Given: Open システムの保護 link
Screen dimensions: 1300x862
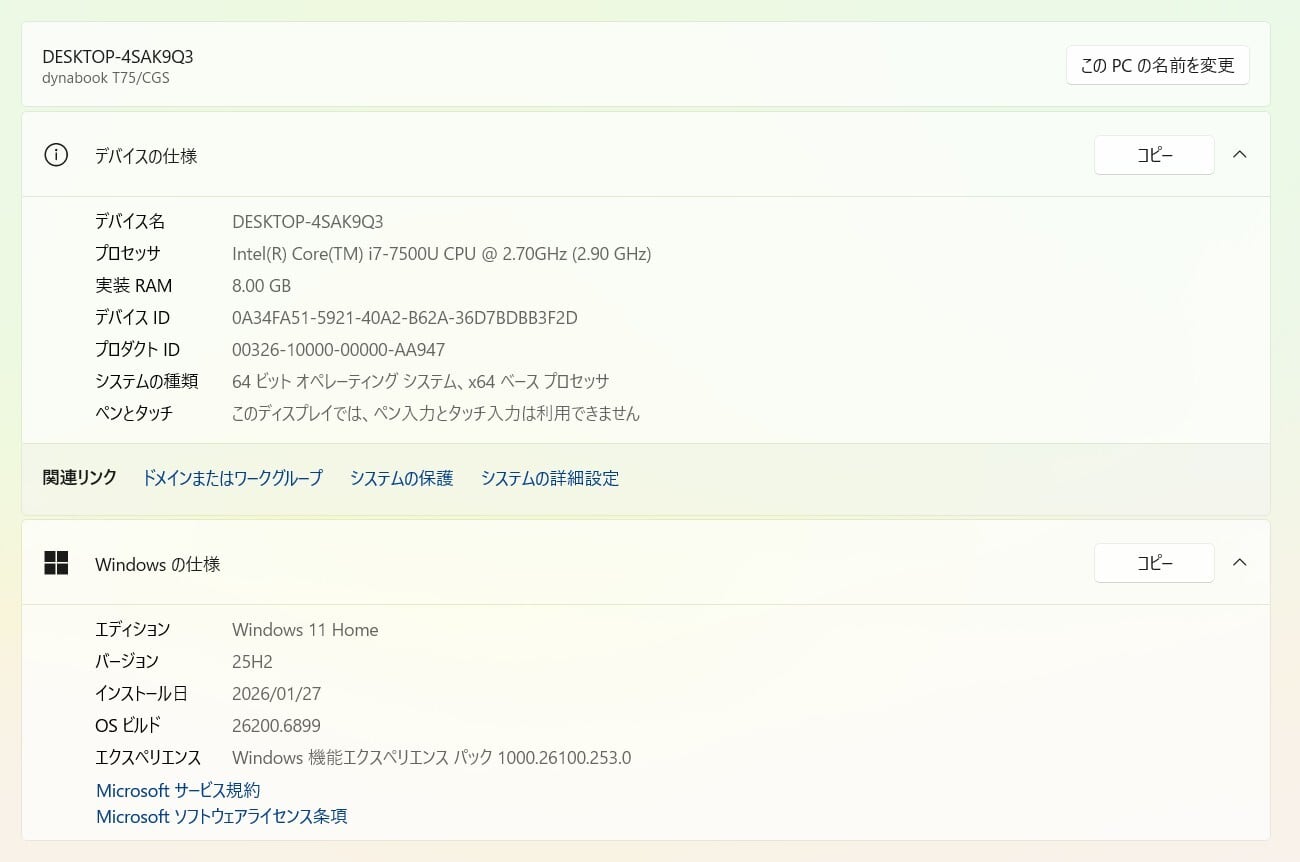Looking at the screenshot, I should tap(402, 478).
